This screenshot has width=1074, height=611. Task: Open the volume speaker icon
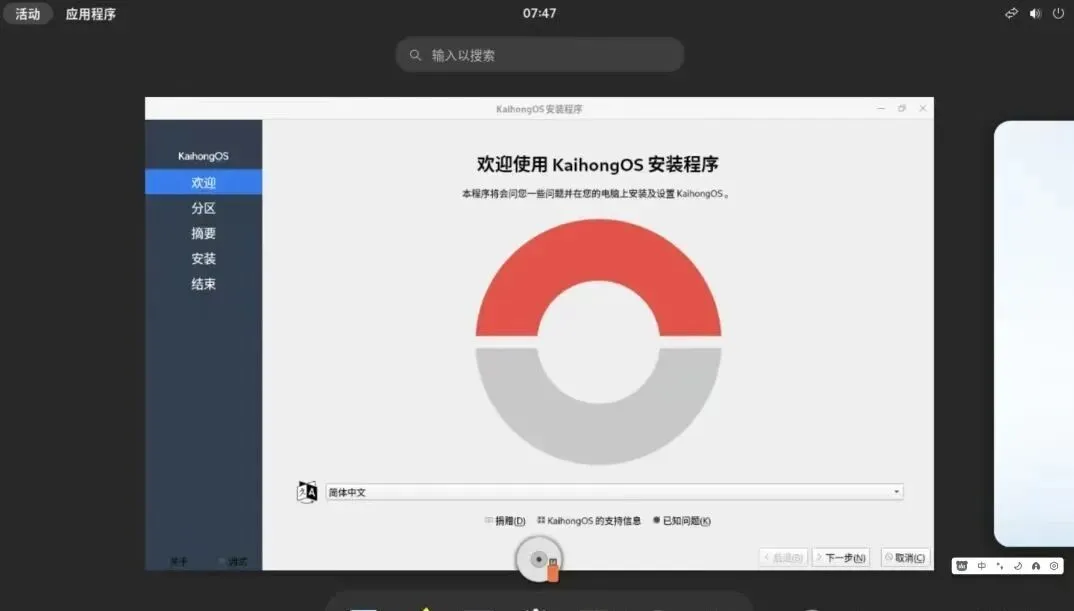1035,14
